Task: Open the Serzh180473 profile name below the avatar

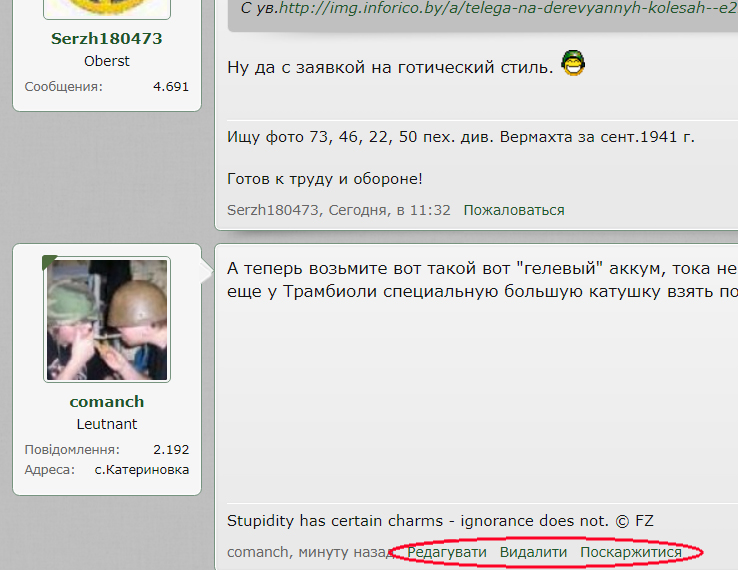Action: point(107,39)
